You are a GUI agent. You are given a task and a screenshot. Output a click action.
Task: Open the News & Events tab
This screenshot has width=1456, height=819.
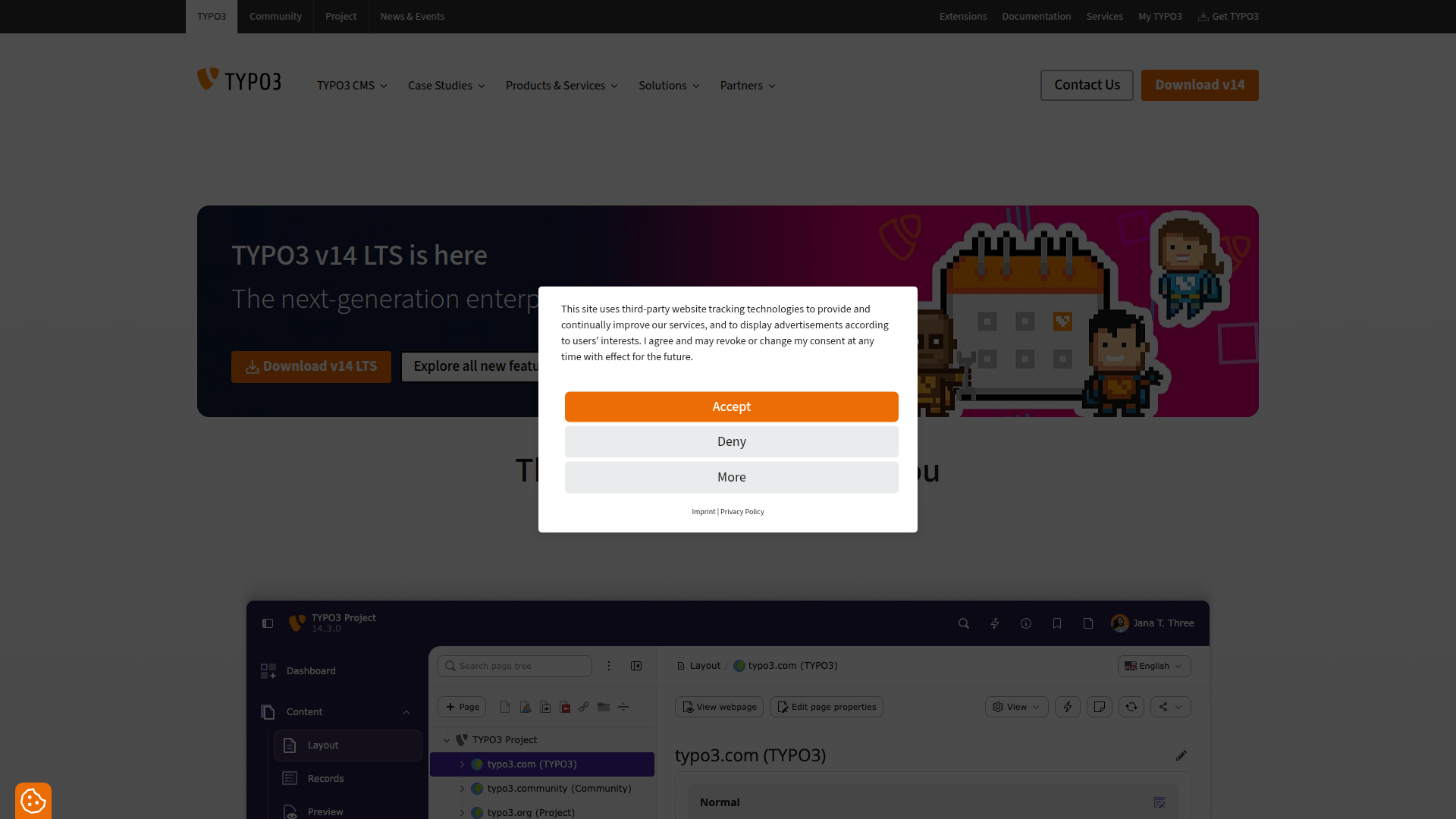tap(413, 17)
